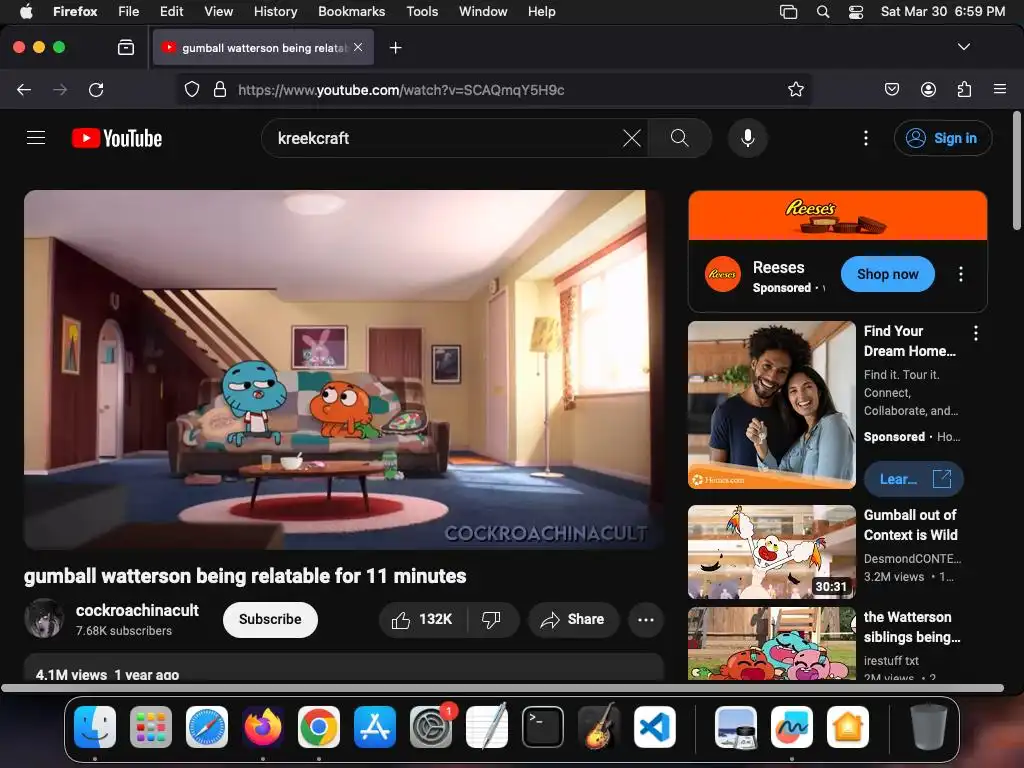This screenshot has width=1024, height=768.
Task: Click the Share button
Action: (x=573, y=619)
